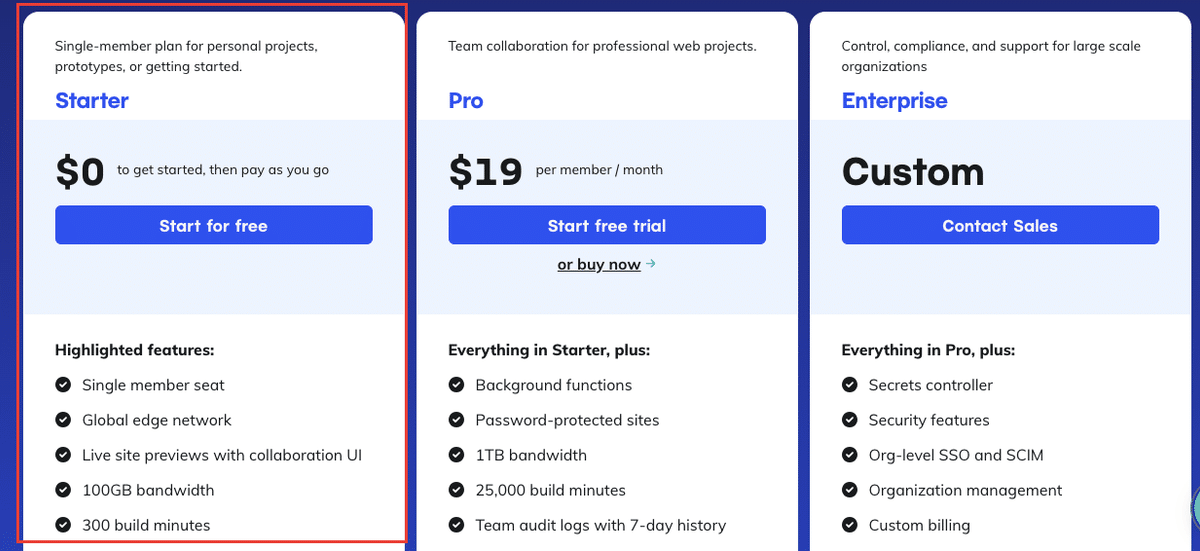Click checkmark icon next to Single member seat
The width and height of the screenshot is (1200, 551).
coord(63,385)
